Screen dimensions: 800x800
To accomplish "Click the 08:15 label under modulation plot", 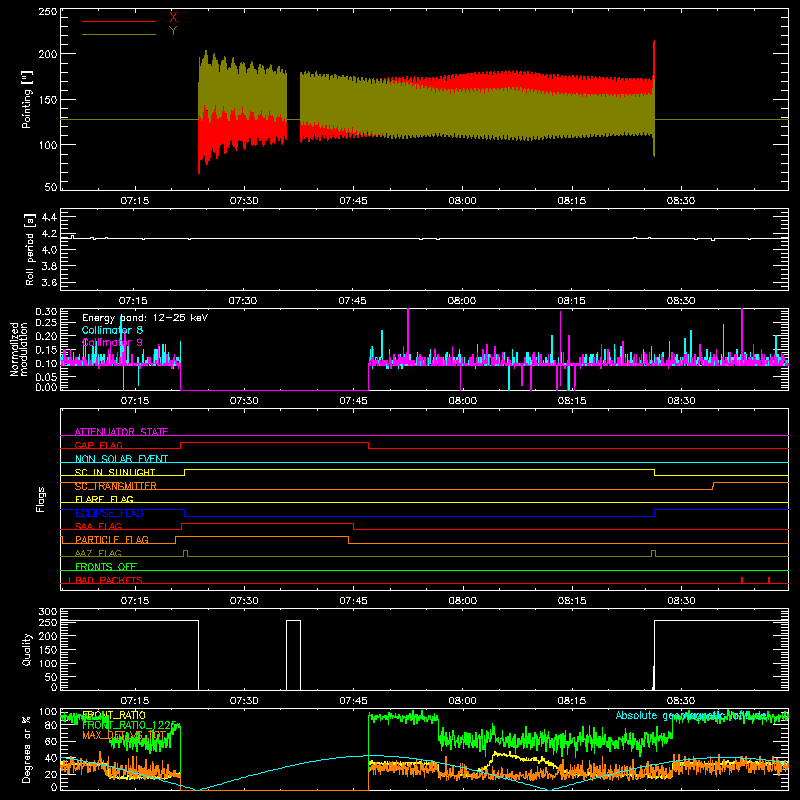I will [571, 401].
